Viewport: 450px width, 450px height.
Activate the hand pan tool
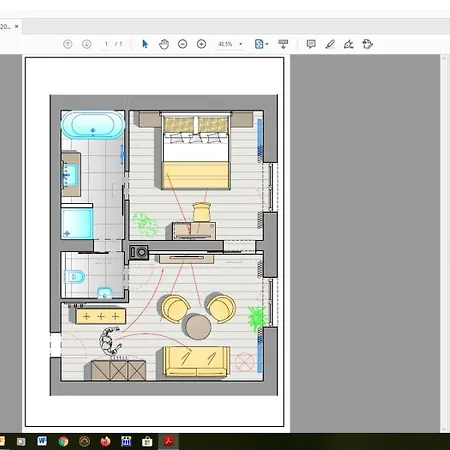click(164, 44)
